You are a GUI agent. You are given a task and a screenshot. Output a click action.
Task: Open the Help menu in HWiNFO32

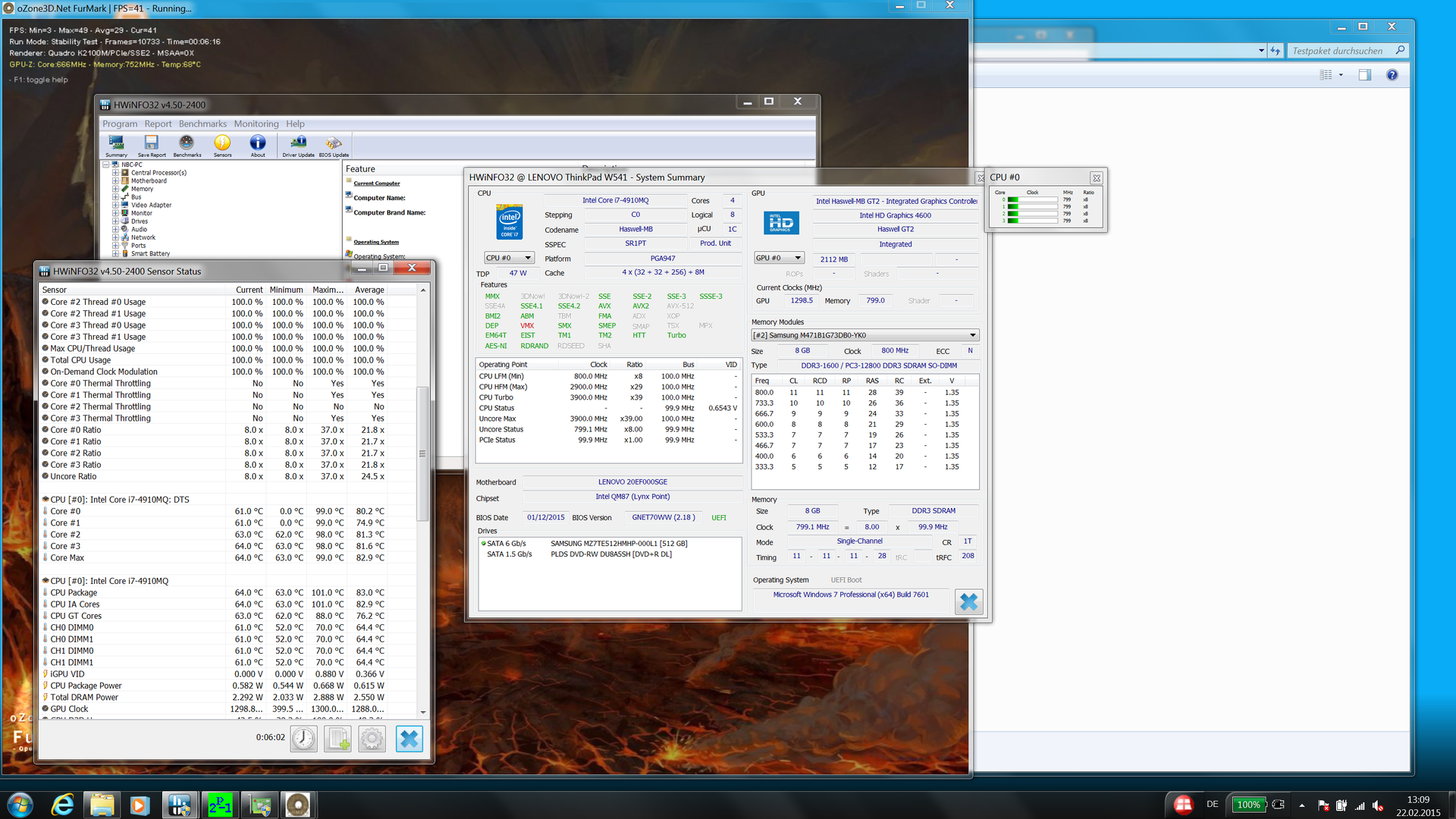coord(295,124)
